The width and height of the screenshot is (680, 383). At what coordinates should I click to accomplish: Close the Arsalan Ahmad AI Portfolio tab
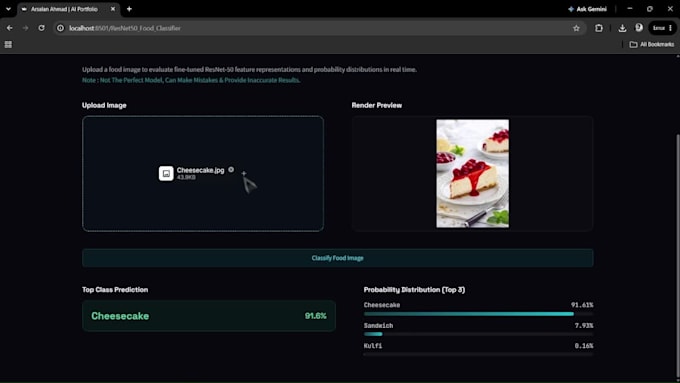(113, 9)
